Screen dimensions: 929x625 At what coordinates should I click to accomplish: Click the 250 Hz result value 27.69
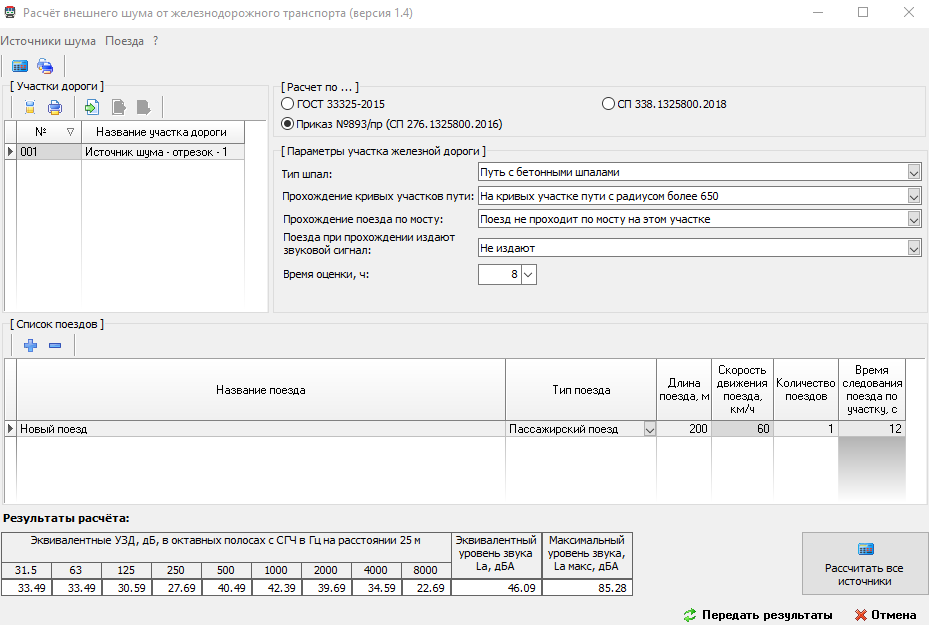coord(176,588)
